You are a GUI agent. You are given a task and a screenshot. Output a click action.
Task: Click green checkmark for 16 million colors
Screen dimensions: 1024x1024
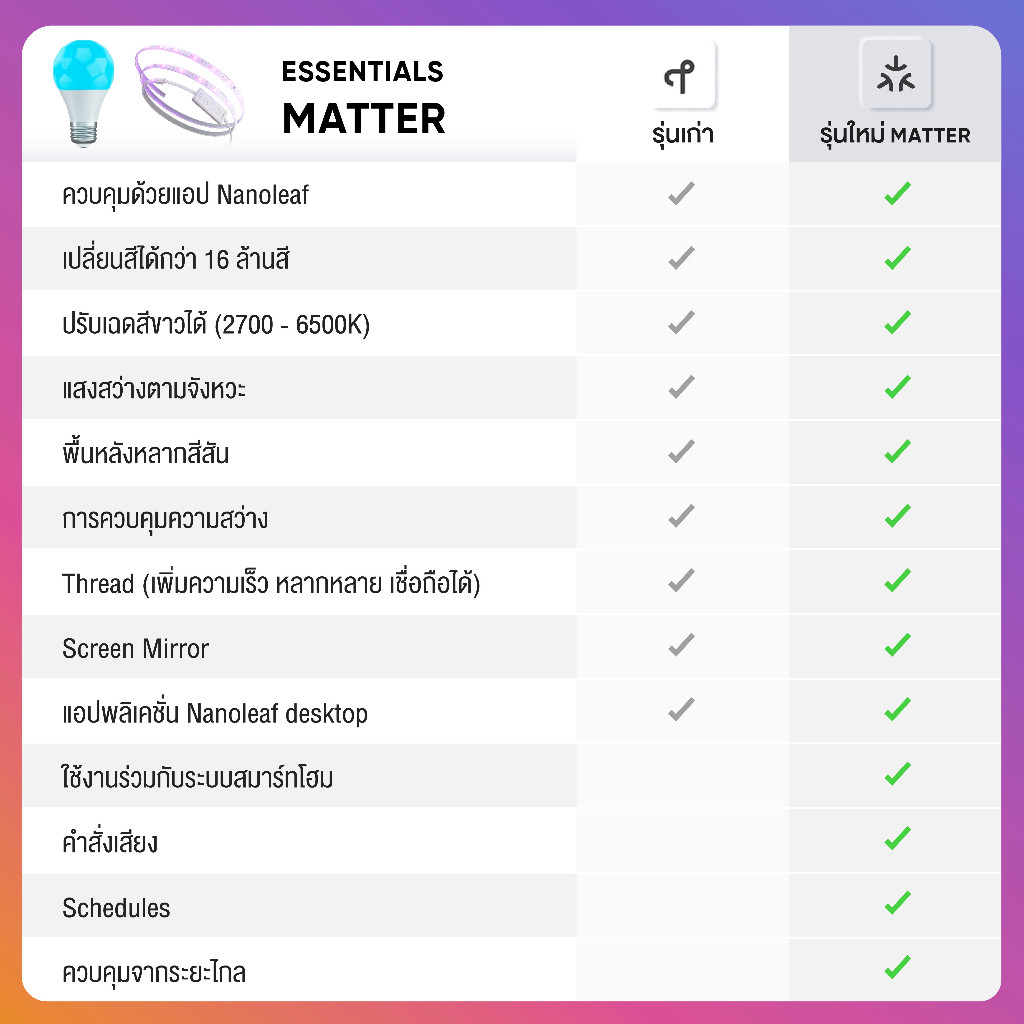(897, 258)
